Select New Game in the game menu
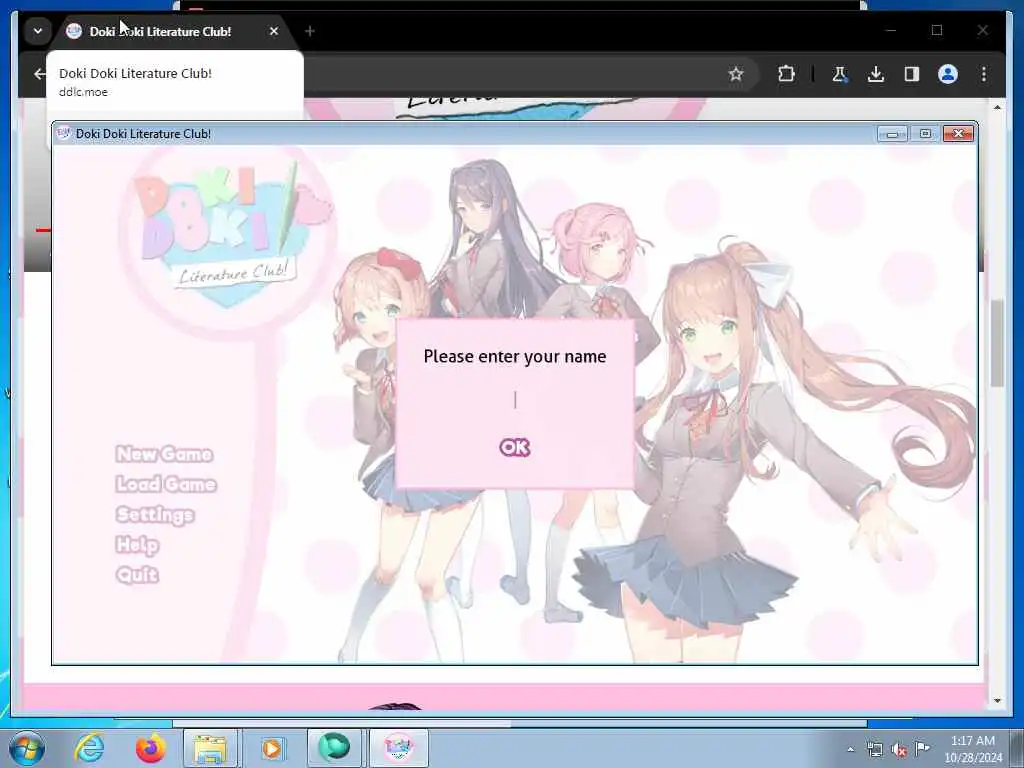1024x768 pixels. [164, 454]
